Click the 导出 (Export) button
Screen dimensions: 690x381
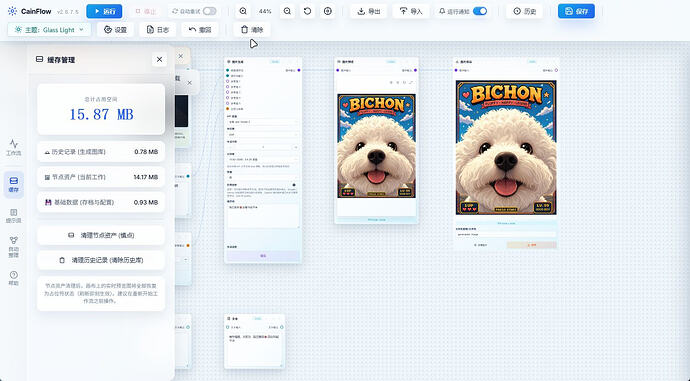(x=368, y=11)
